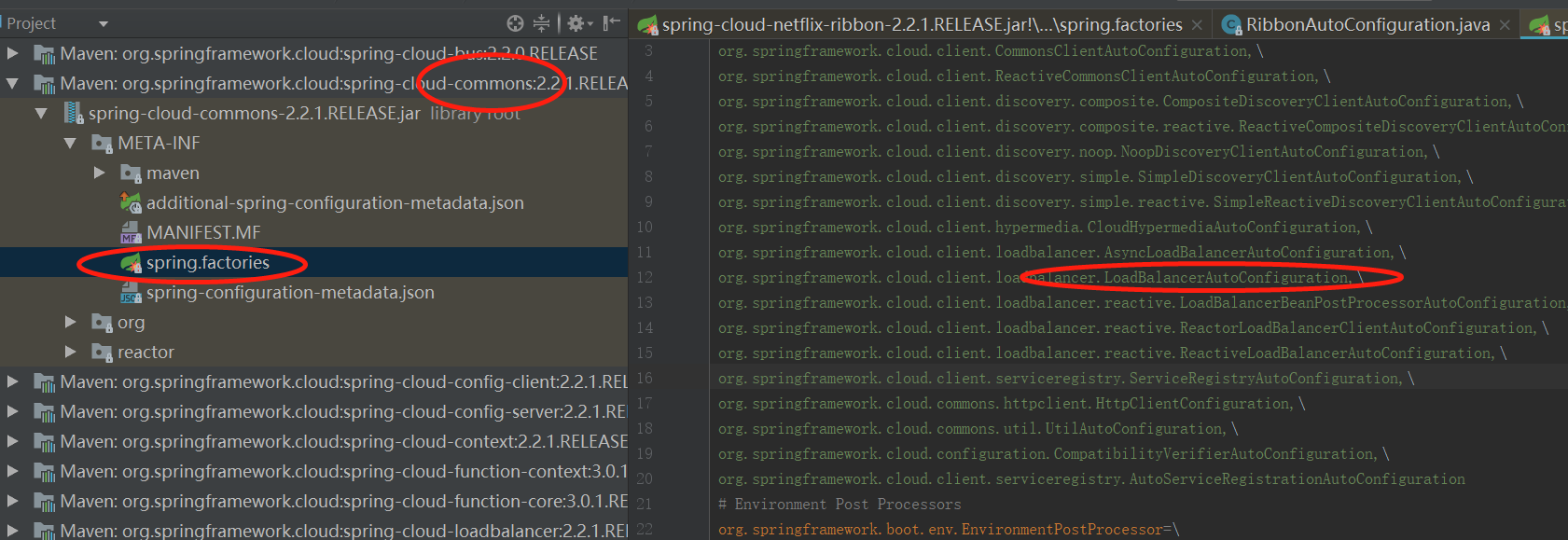Click the '# Environment Post Processors' comment

(x=840, y=504)
